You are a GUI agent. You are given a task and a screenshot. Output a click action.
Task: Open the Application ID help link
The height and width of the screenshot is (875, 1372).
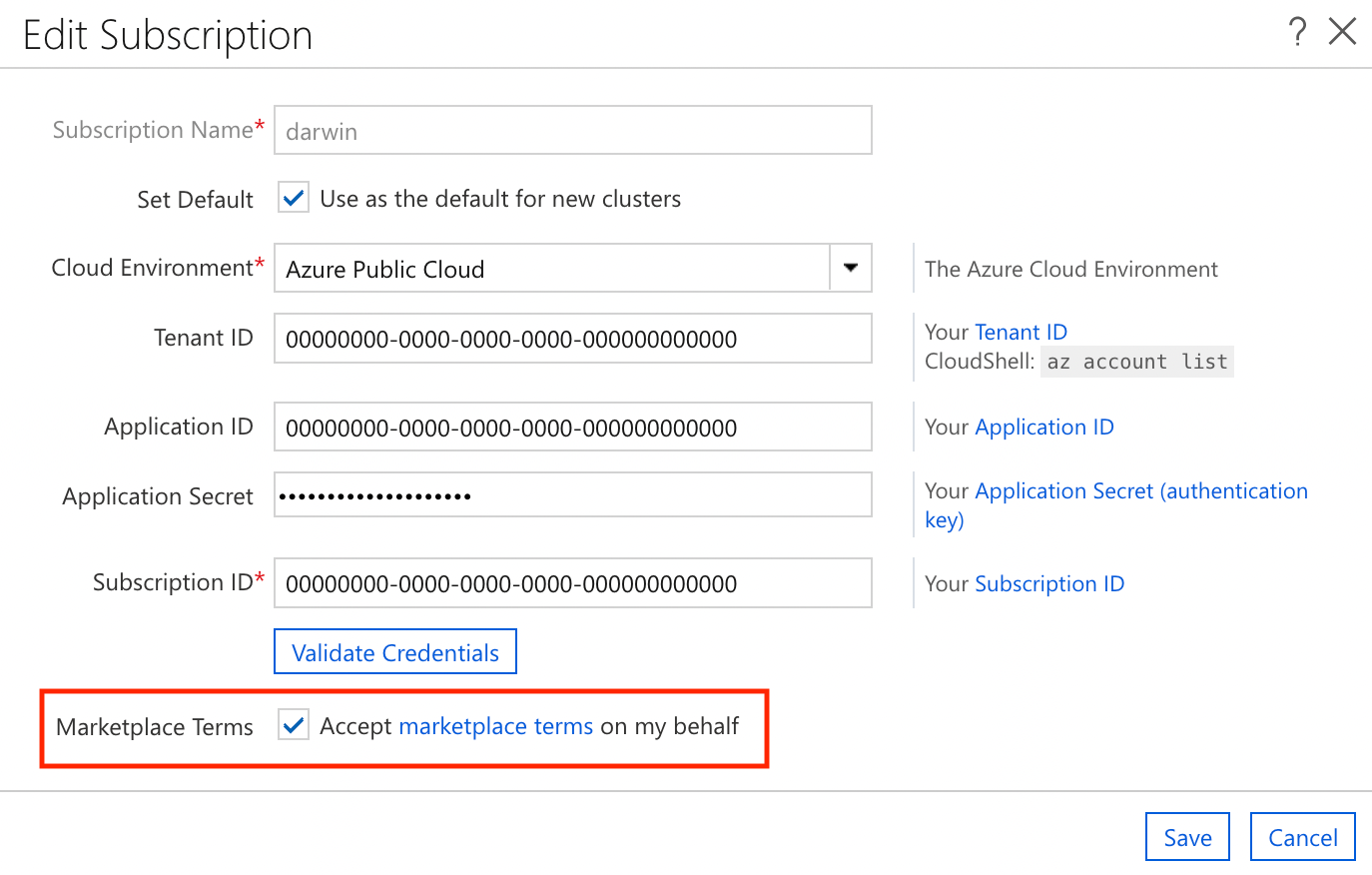1044,427
